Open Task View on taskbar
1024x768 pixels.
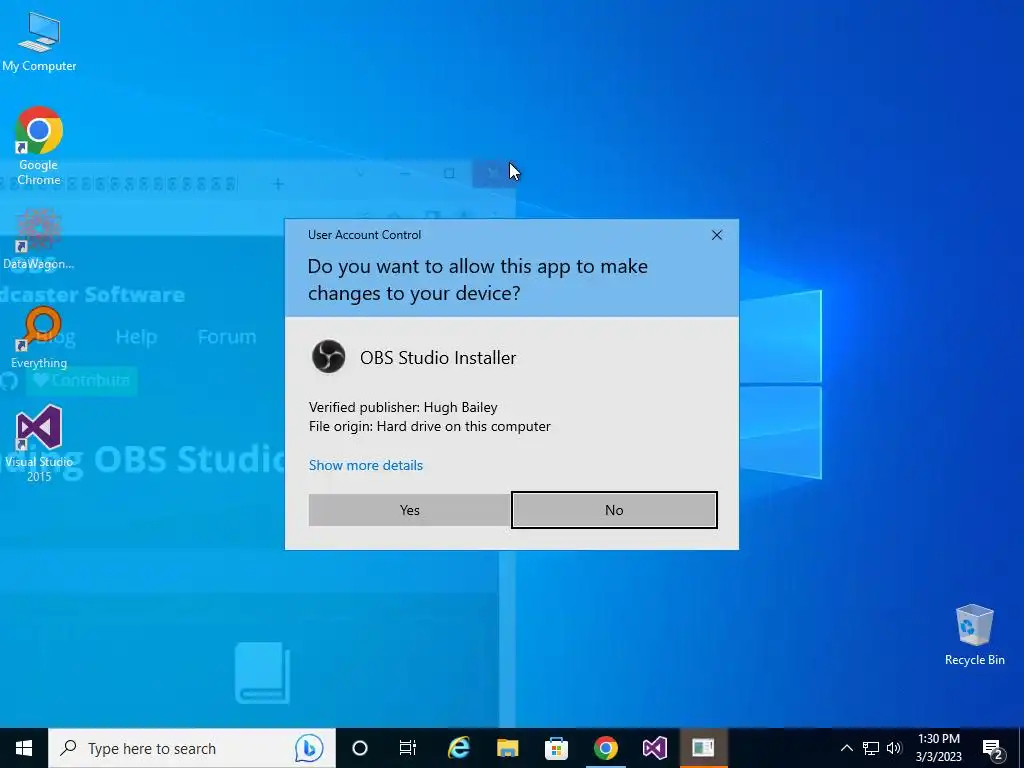(x=408, y=748)
